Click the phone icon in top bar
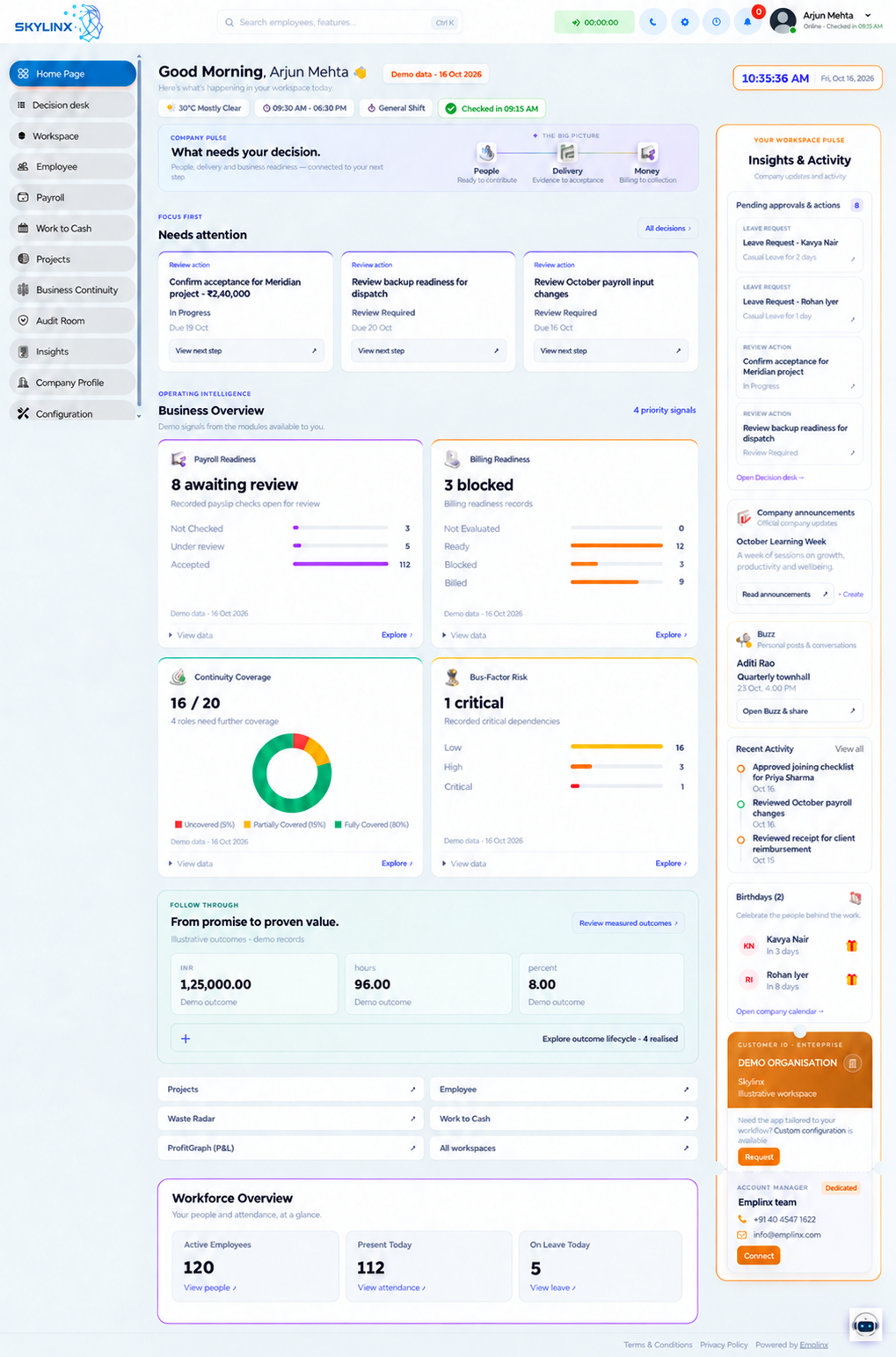 652,22
